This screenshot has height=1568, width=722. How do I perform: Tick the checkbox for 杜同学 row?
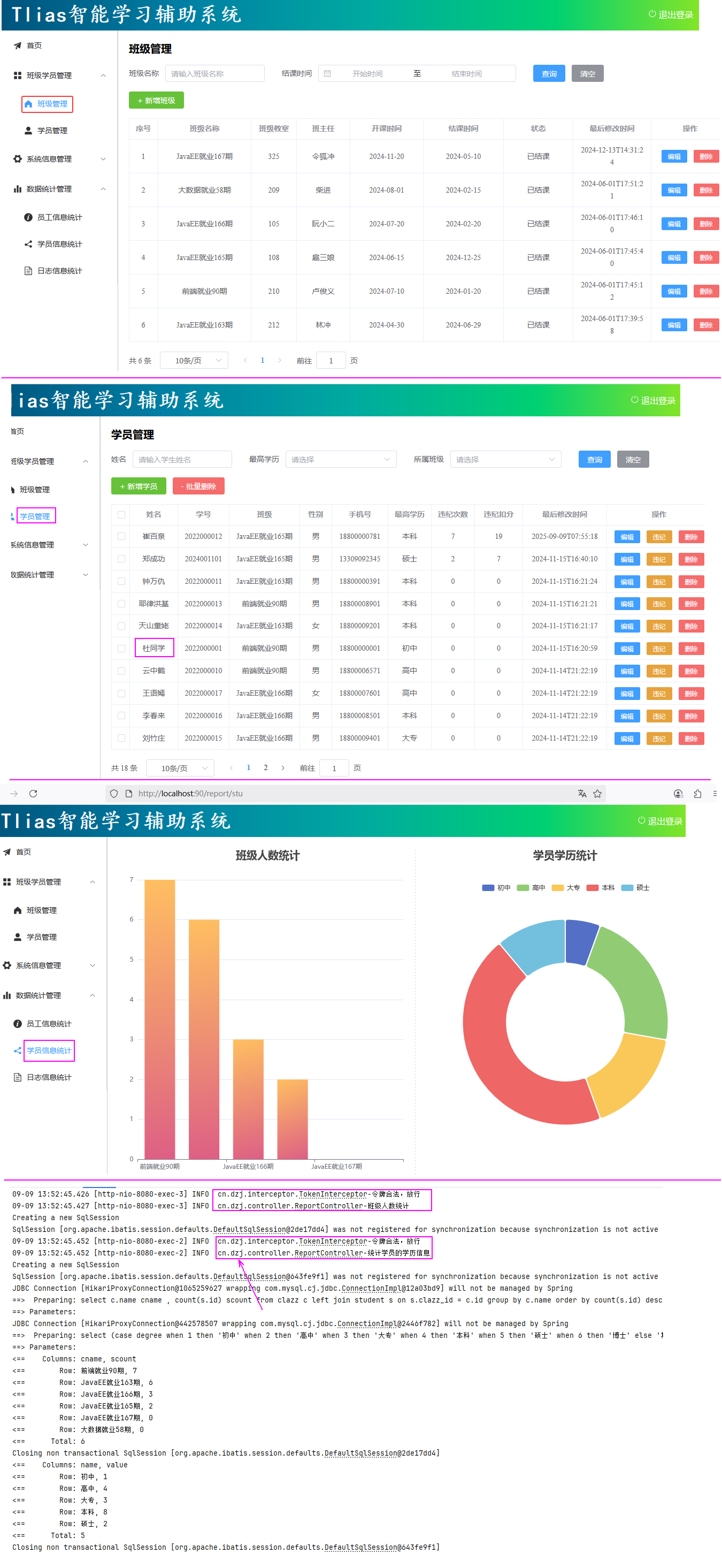click(121, 648)
